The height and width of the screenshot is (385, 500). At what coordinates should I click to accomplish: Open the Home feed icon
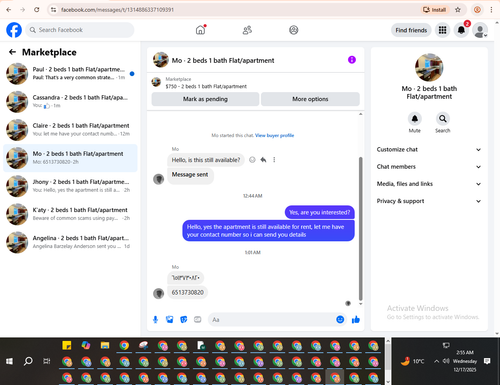[x=200, y=30]
